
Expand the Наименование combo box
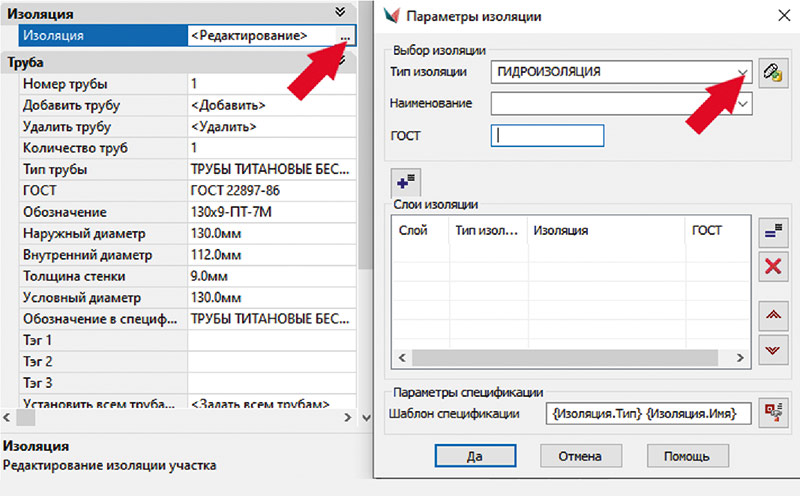click(742, 103)
